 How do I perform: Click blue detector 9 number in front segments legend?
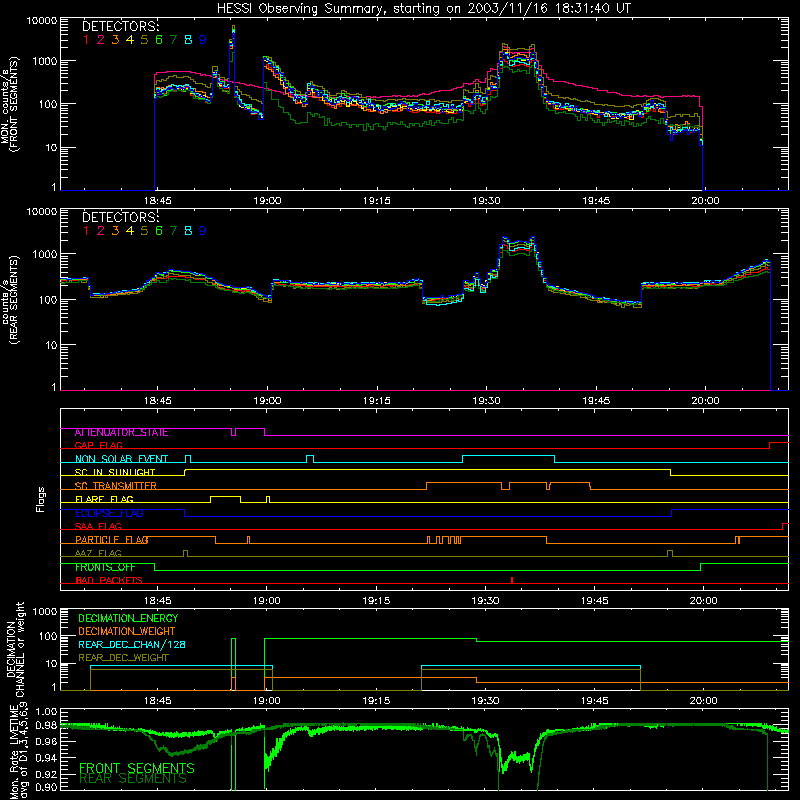pos(203,40)
